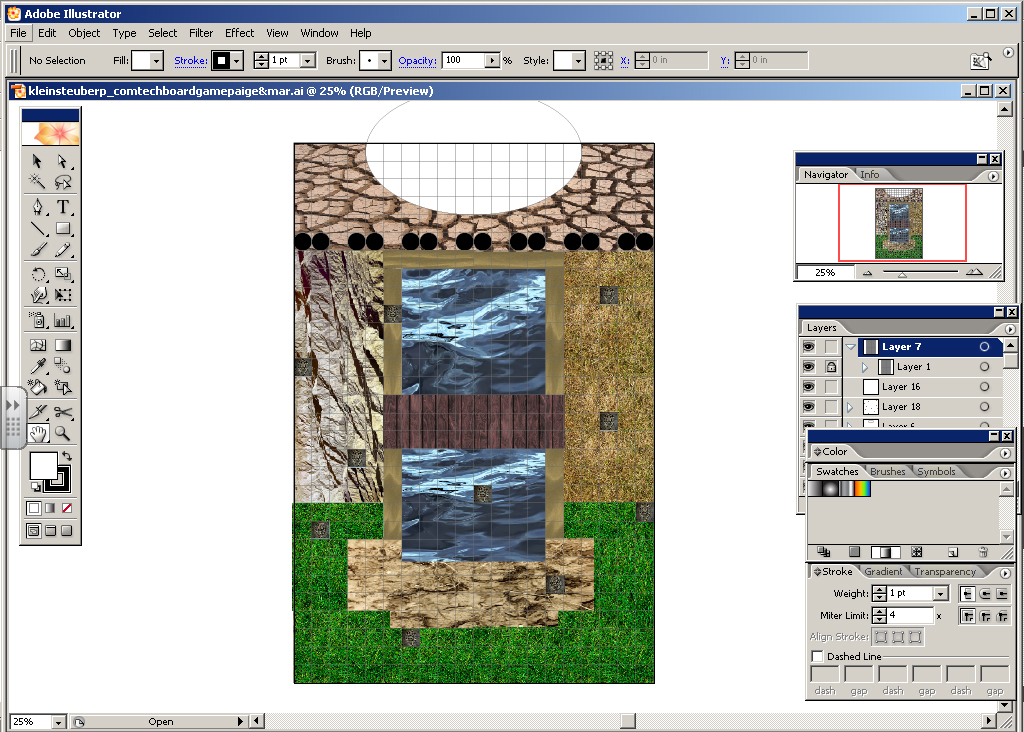Hide Layer 7 using its eye icon
The width and height of the screenshot is (1024, 732).
[x=808, y=347]
